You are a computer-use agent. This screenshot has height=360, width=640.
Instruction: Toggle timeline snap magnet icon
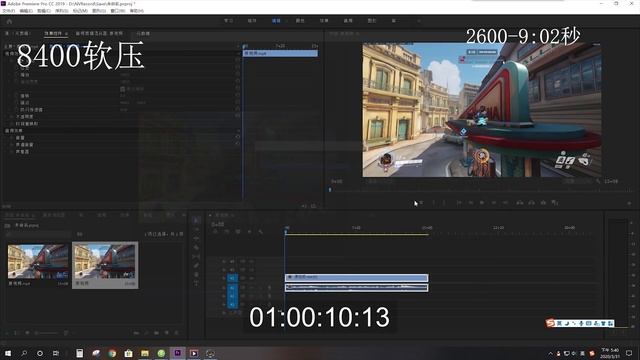[227, 232]
